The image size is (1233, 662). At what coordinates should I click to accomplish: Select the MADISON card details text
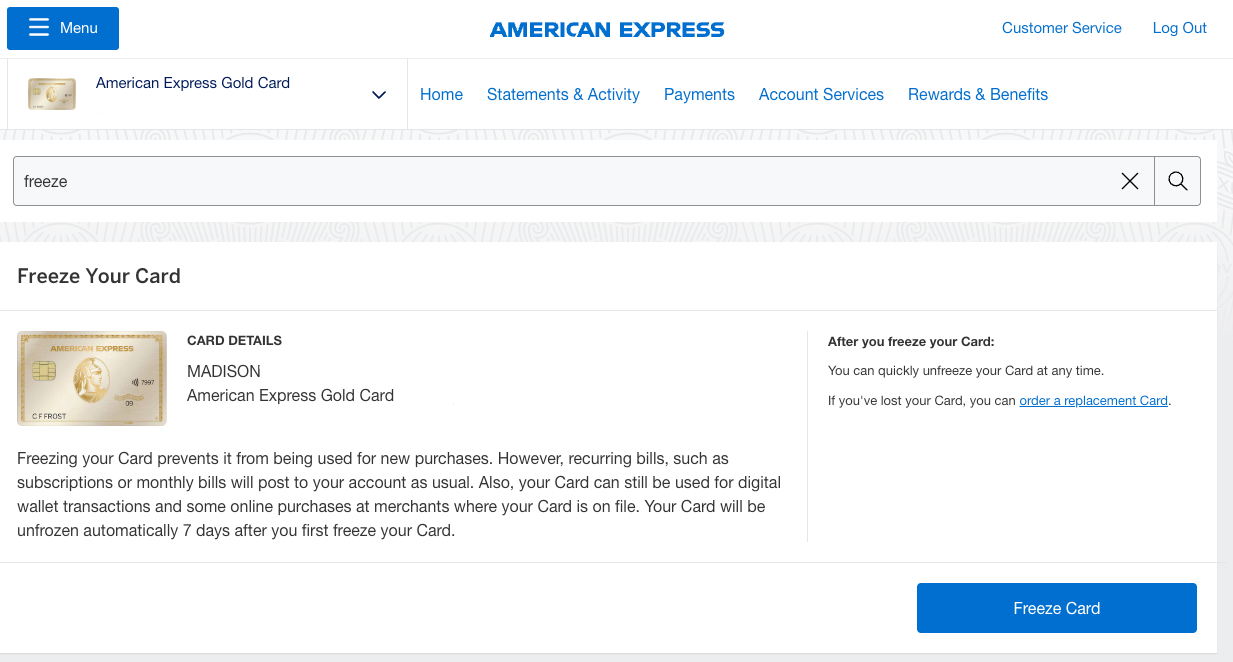click(x=223, y=371)
